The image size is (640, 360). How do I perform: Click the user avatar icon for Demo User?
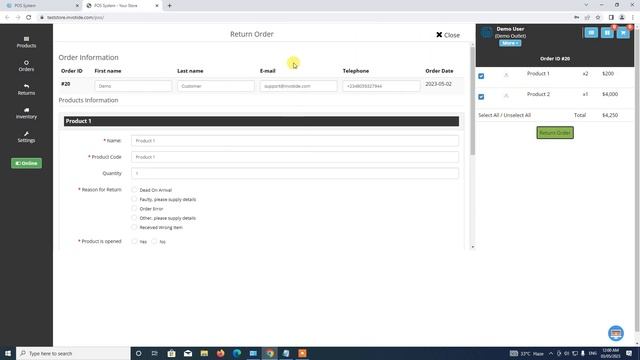486,33
